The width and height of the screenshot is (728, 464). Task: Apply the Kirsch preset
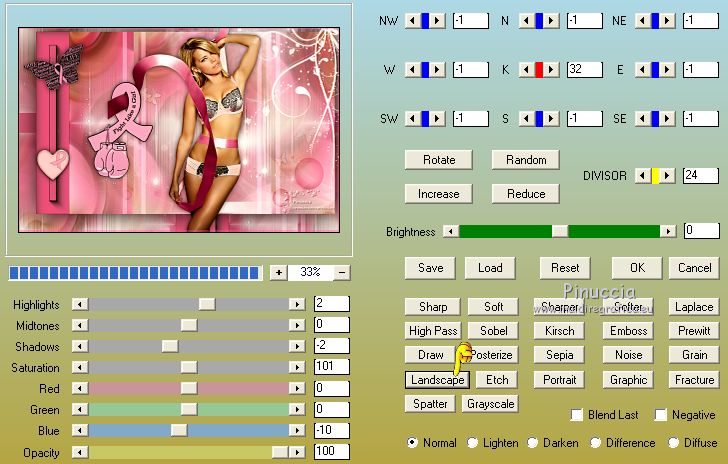coord(559,331)
